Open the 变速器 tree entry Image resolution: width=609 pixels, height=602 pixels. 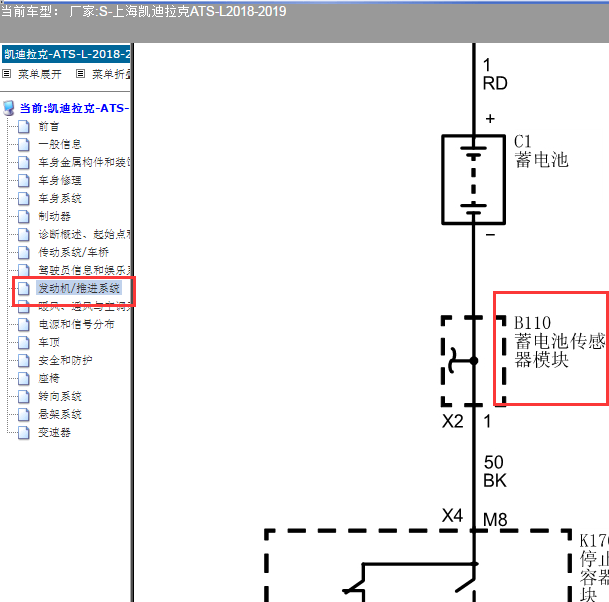point(54,432)
